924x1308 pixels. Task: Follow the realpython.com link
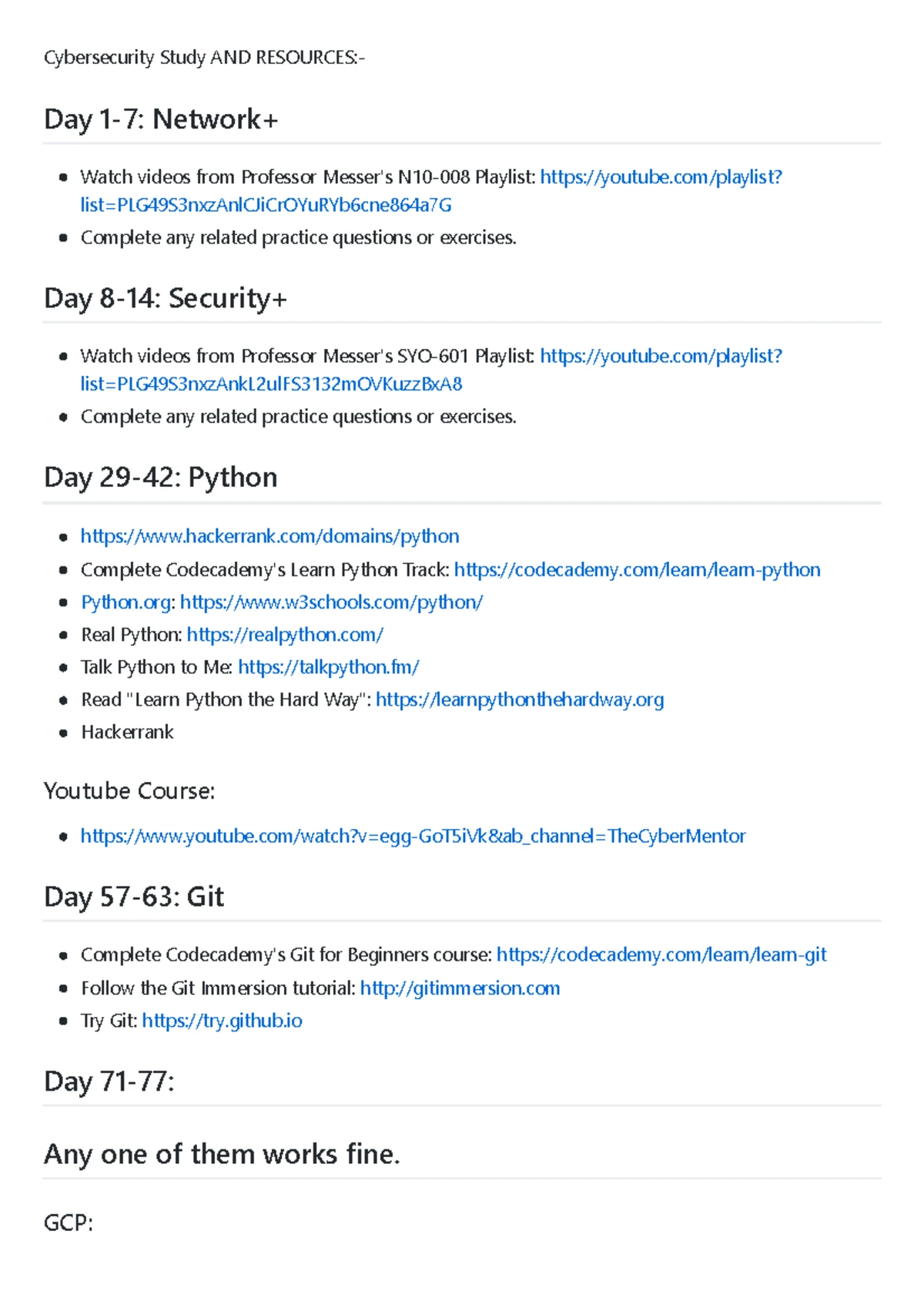[x=285, y=635]
